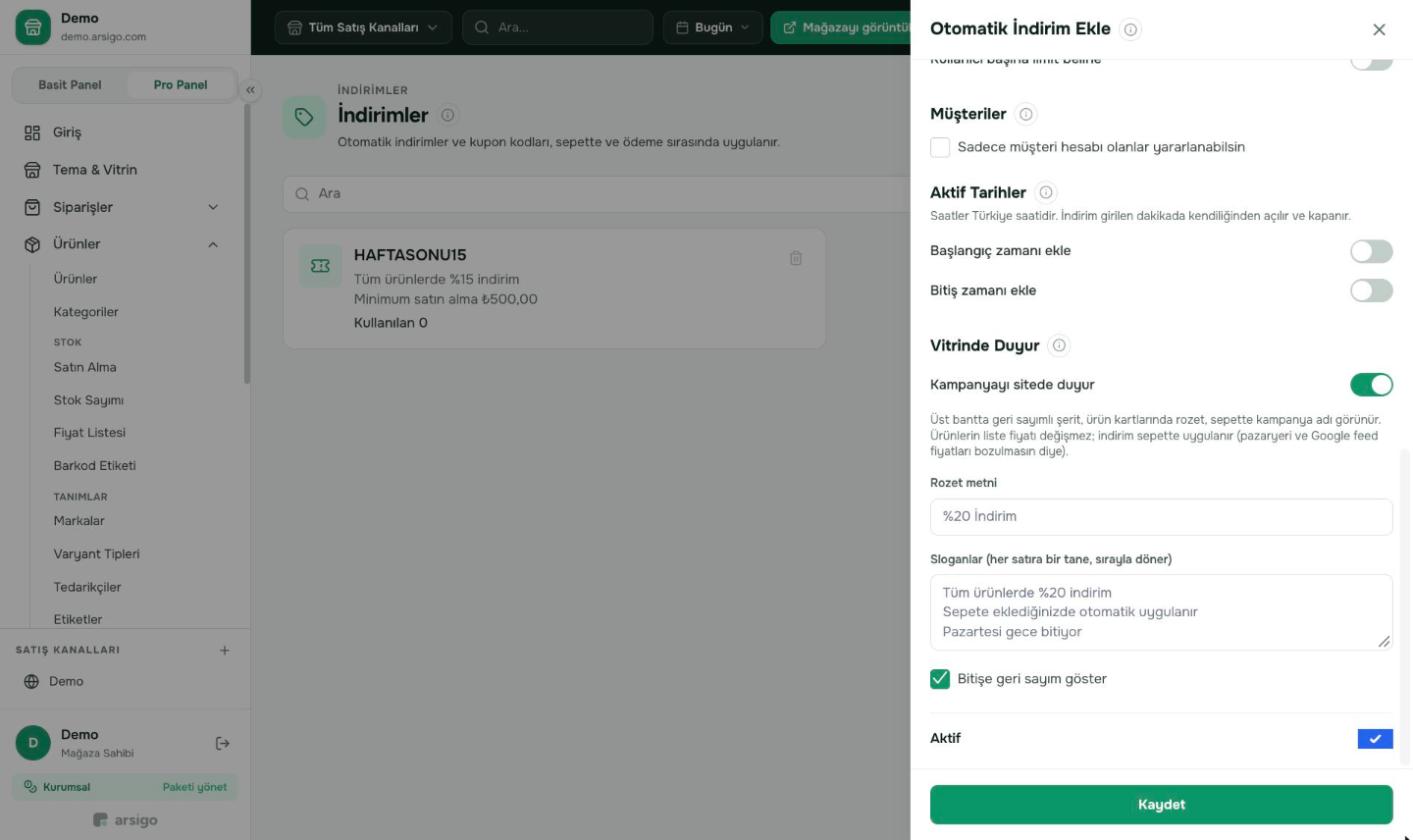Open Fiyat Listesi link in sidebar

pyautogui.click(x=90, y=433)
